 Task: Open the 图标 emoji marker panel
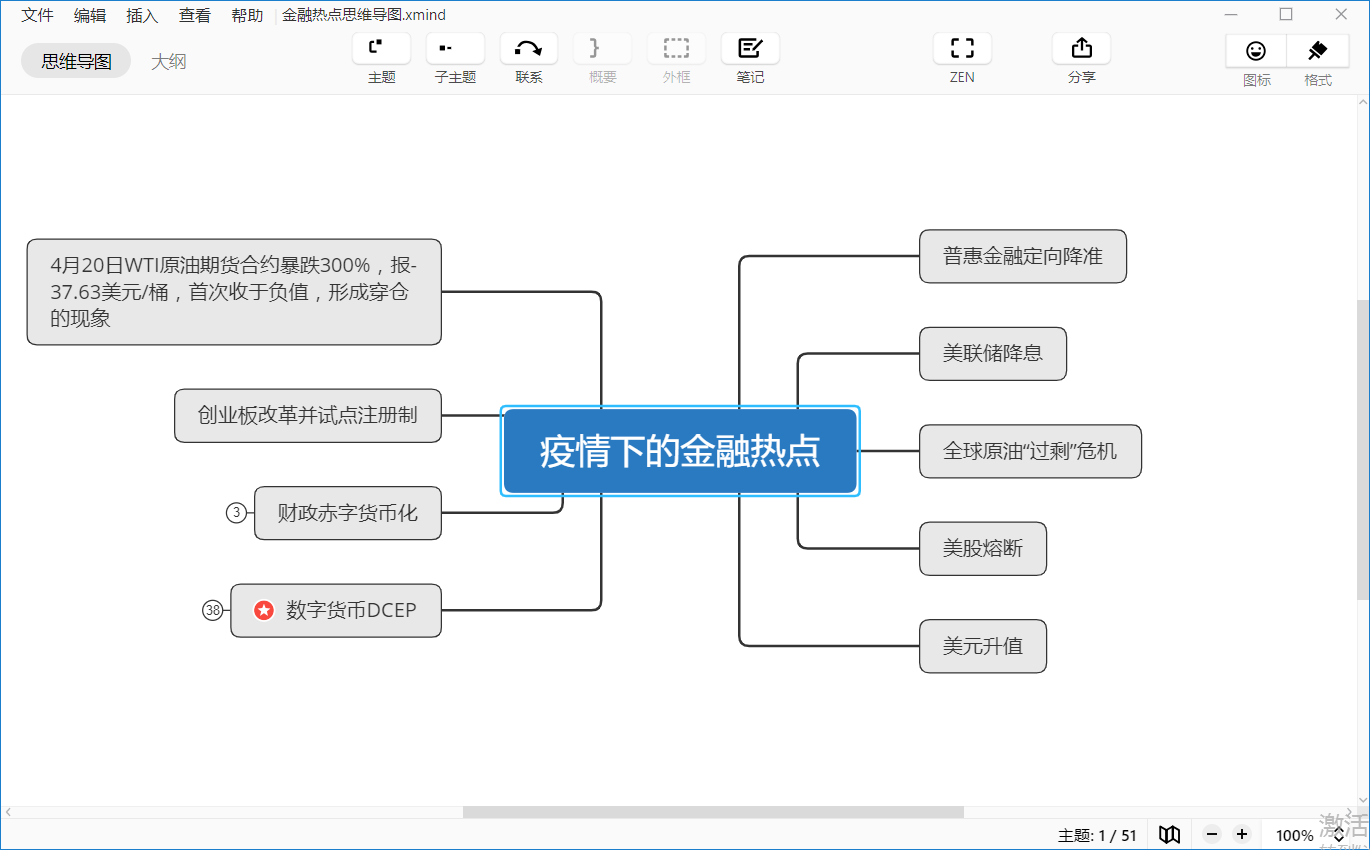(1256, 51)
